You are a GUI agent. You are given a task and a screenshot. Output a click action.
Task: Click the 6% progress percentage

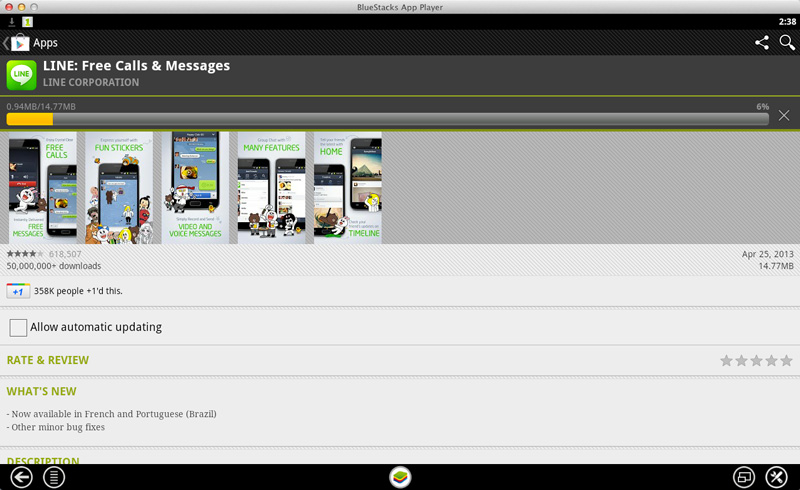click(x=762, y=107)
